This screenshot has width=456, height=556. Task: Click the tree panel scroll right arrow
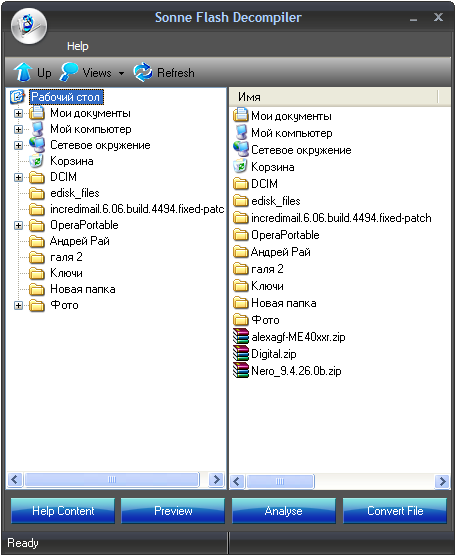pyautogui.click(x=216, y=480)
